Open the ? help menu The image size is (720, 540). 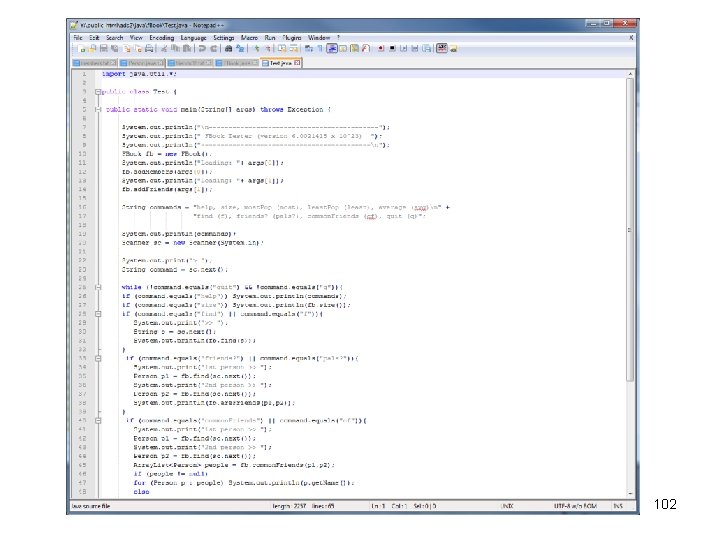(338, 38)
